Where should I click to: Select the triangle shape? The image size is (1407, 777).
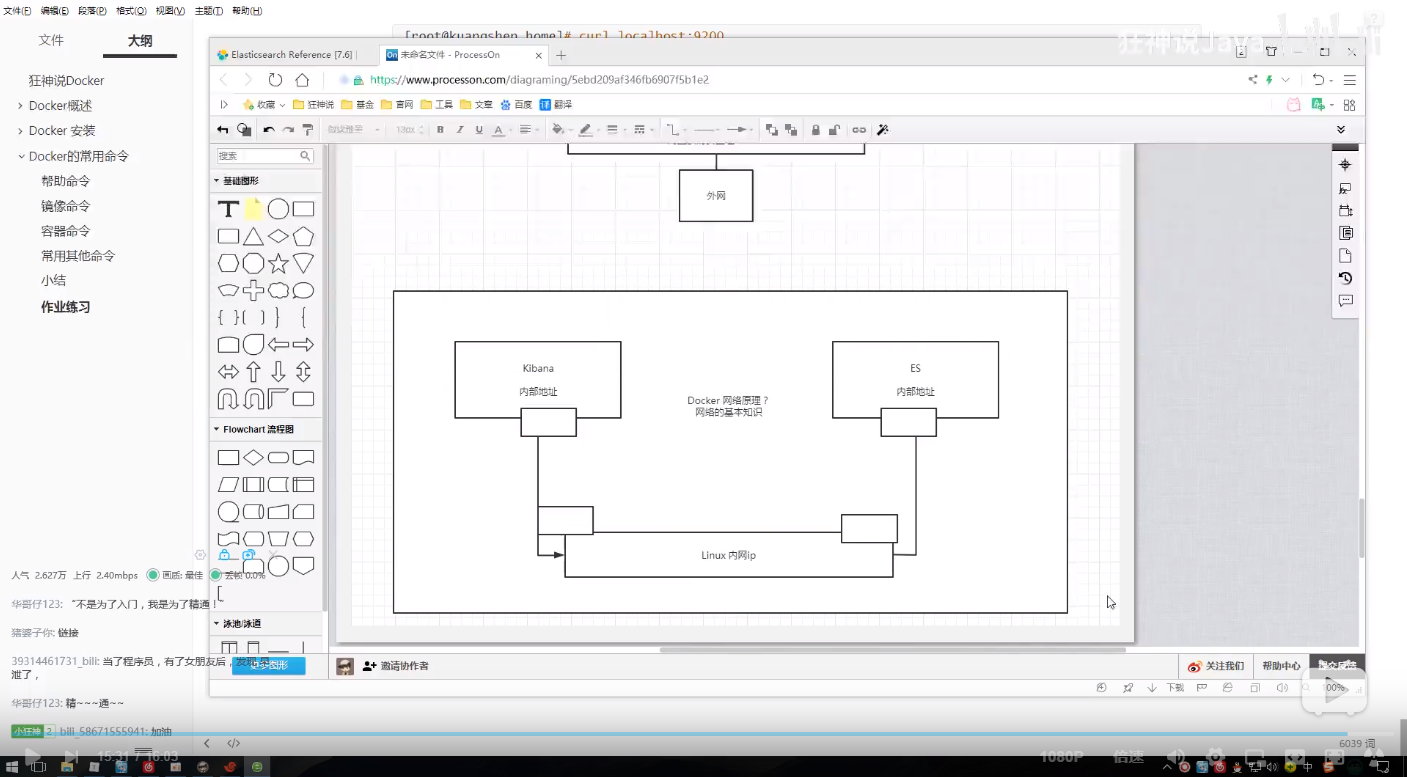(x=253, y=237)
